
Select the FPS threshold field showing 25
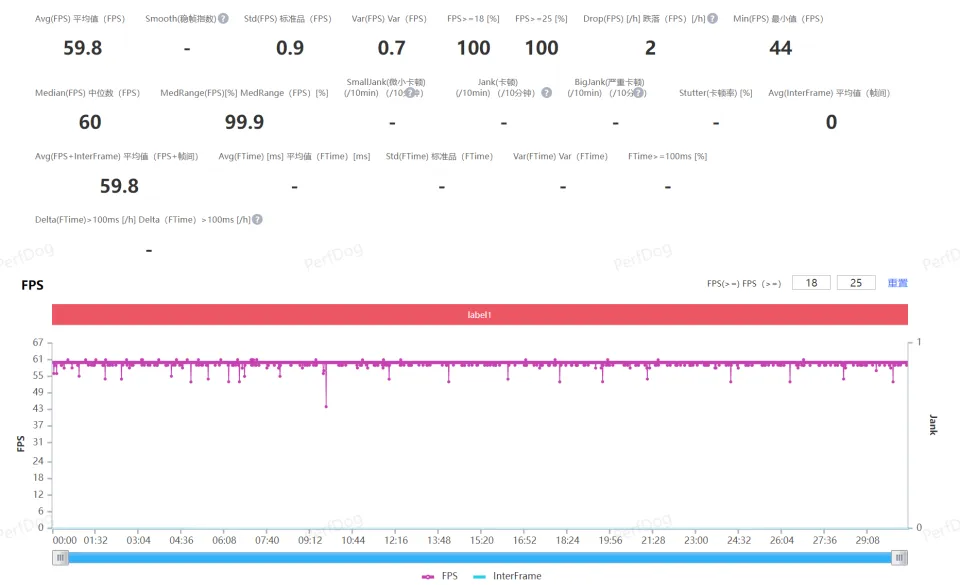856,283
